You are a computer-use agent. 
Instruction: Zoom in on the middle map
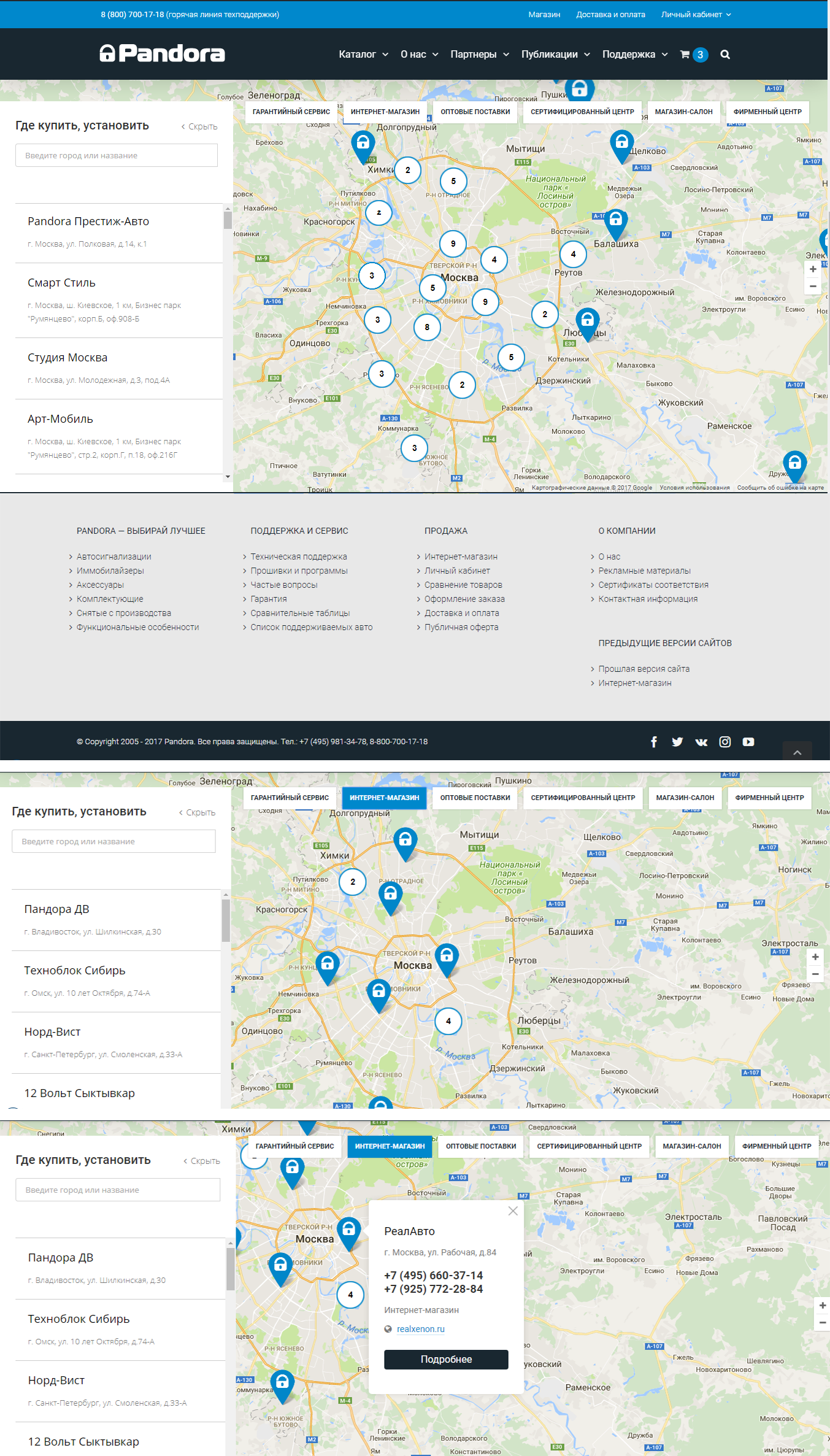point(815,957)
